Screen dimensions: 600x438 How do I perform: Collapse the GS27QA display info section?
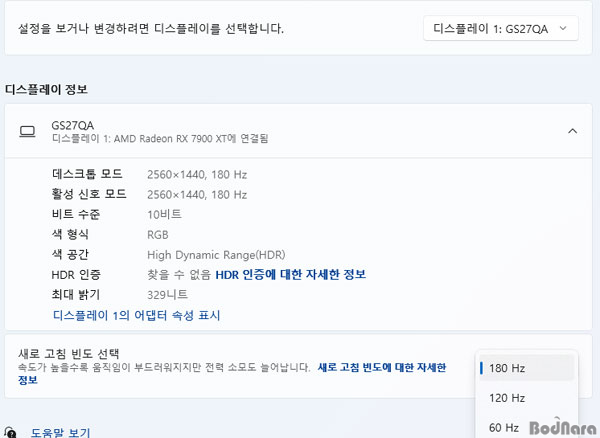point(572,131)
